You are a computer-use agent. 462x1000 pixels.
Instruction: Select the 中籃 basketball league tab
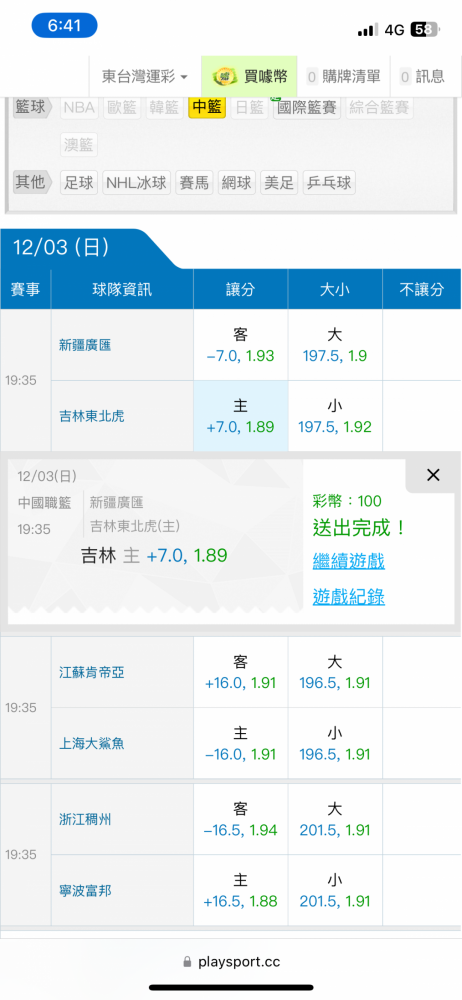pyautogui.click(x=207, y=107)
